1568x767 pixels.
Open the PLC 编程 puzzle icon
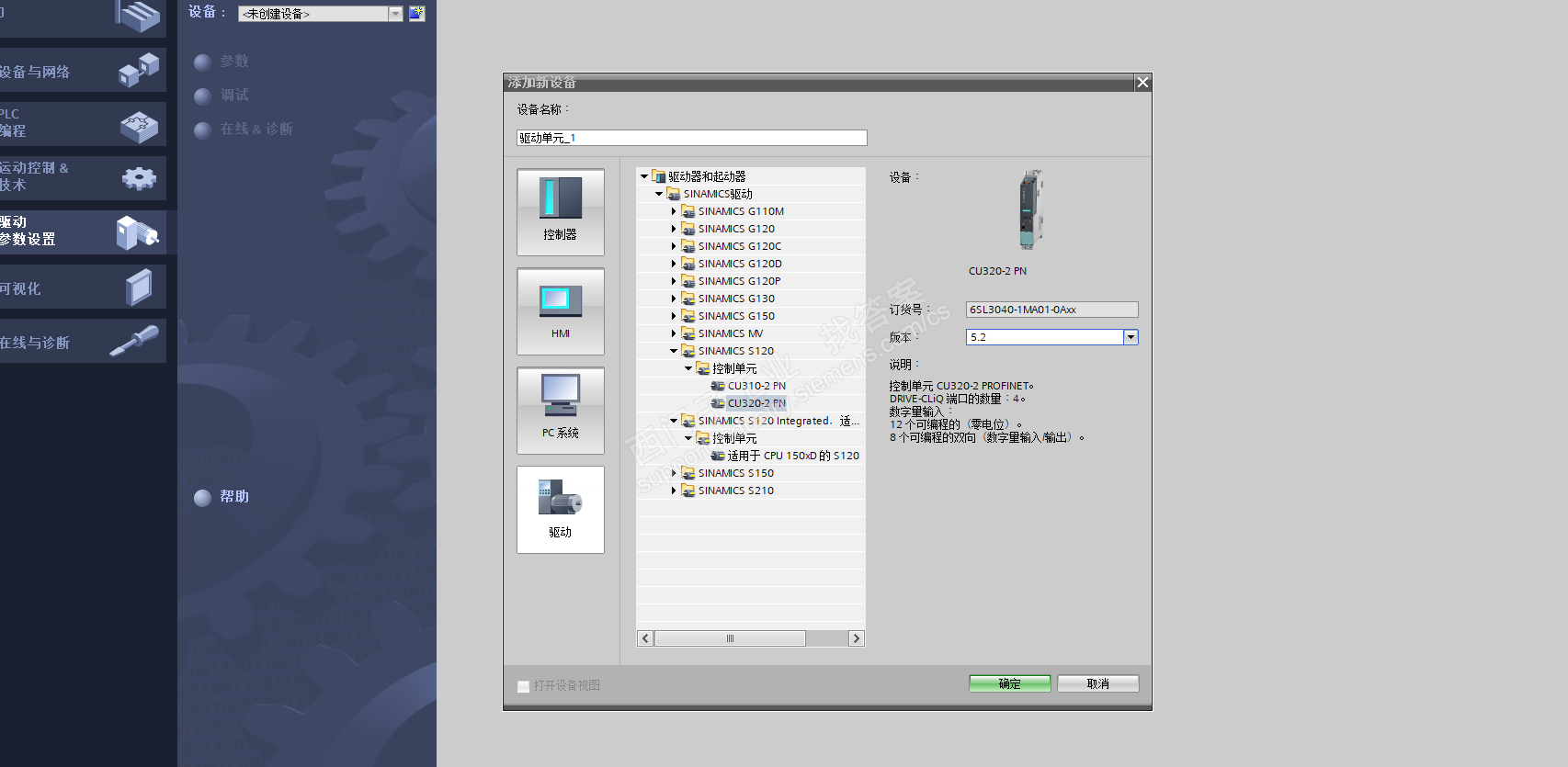(139, 125)
